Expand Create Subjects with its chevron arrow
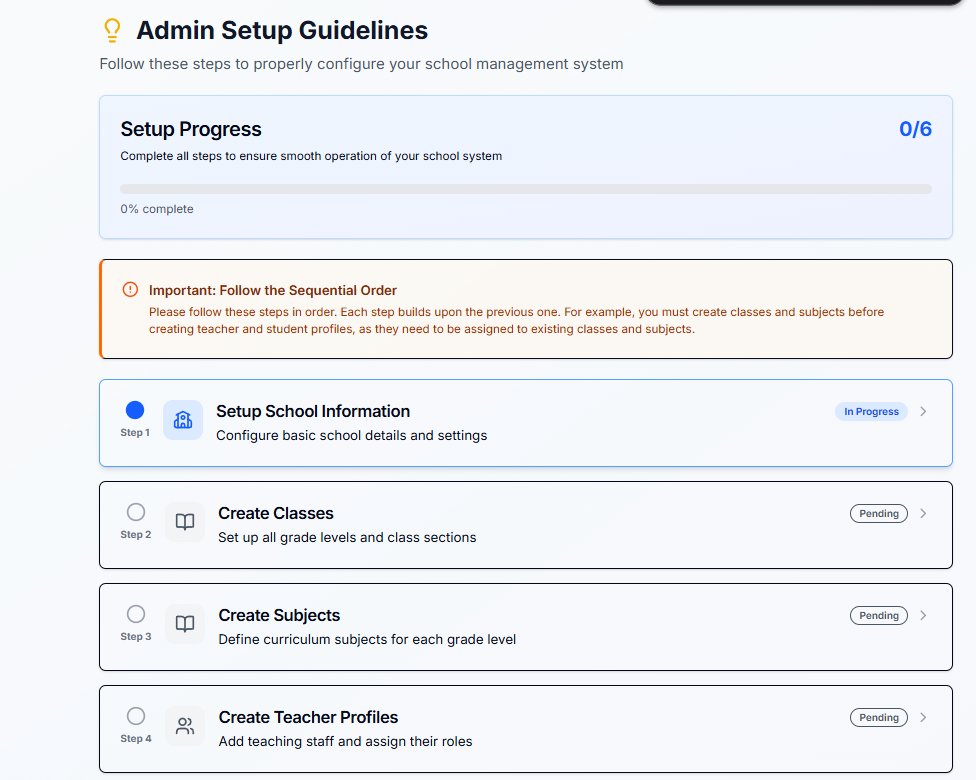Viewport: 976px width, 780px height. [923, 616]
